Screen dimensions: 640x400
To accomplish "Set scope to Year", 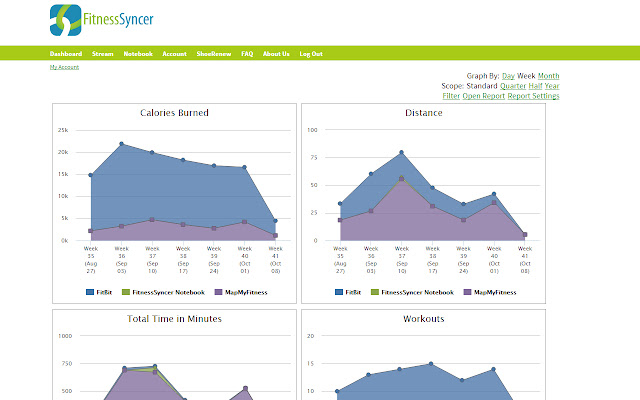I will coord(552,86).
